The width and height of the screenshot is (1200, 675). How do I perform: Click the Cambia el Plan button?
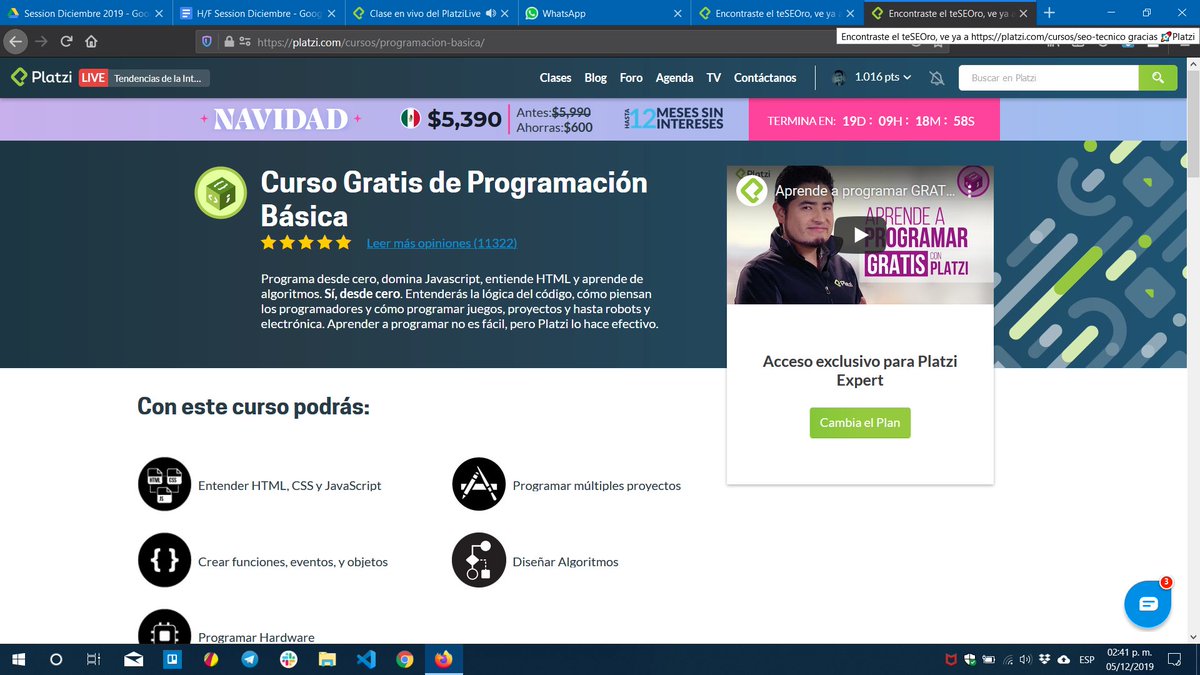click(860, 423)
